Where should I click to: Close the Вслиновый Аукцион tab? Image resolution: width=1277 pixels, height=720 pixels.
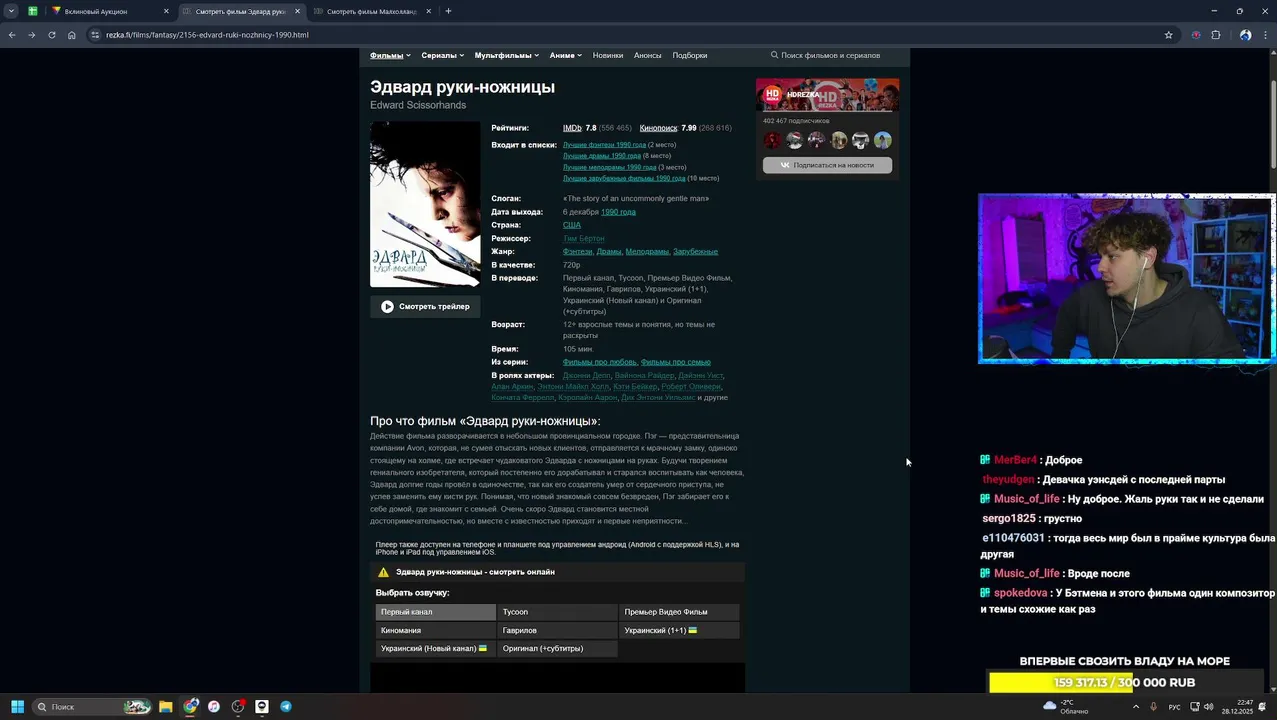[x=166, y=11]
